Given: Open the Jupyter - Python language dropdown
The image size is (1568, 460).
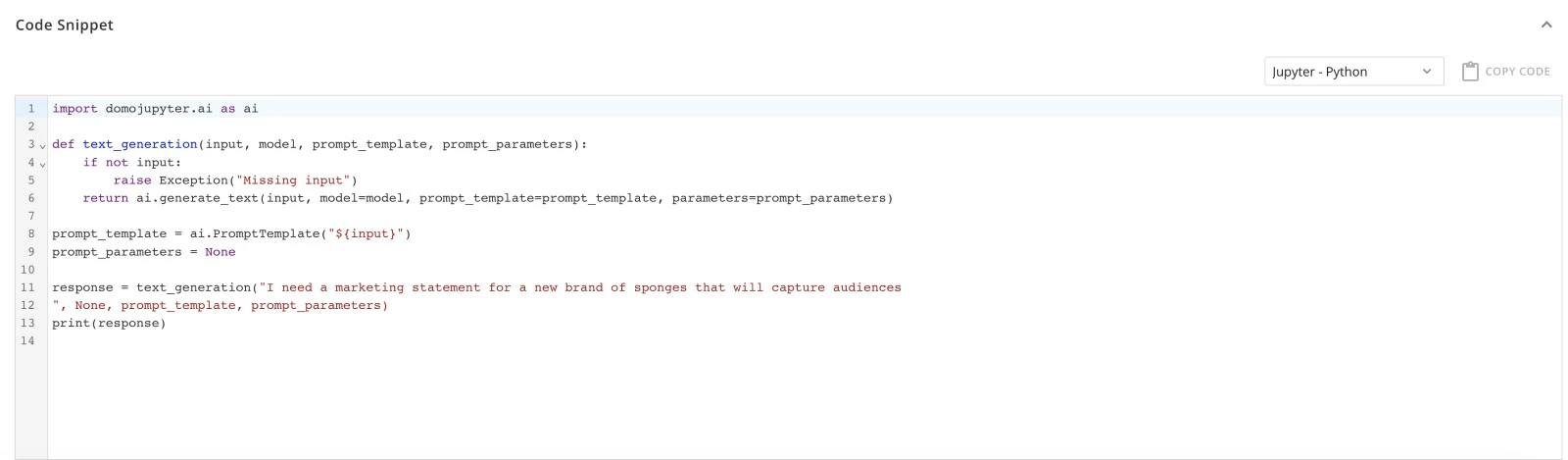Looking at the screenshot, I should tap(1353, 72).
